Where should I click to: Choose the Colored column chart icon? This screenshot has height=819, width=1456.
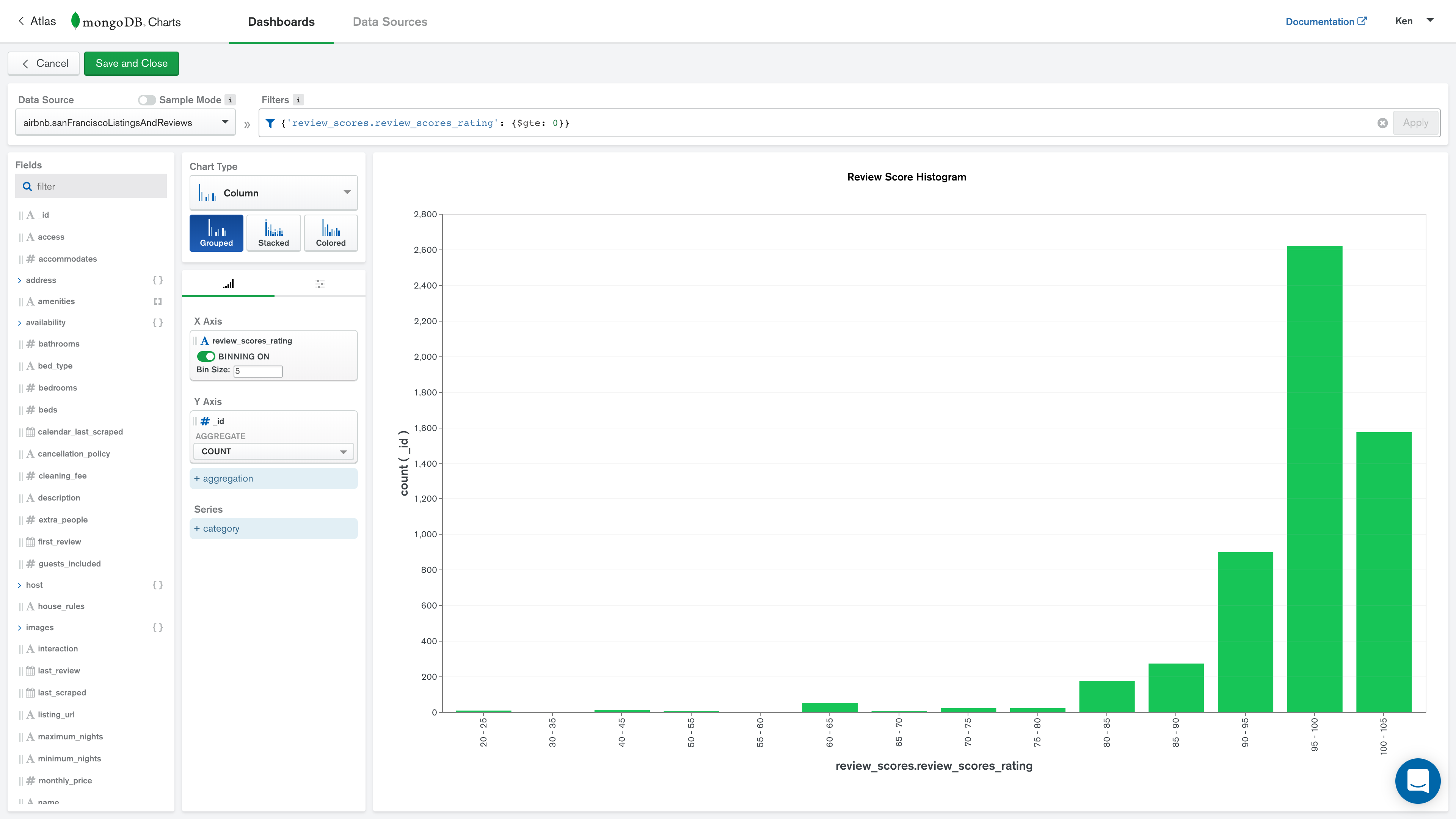coord(331,232)
